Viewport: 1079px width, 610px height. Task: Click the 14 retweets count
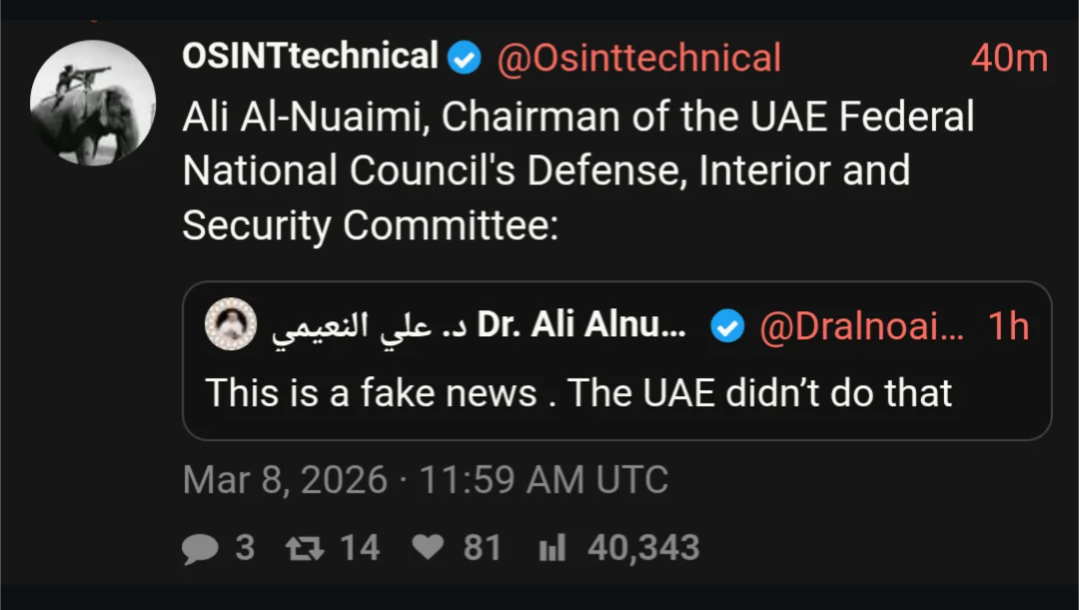pos(359,548)
